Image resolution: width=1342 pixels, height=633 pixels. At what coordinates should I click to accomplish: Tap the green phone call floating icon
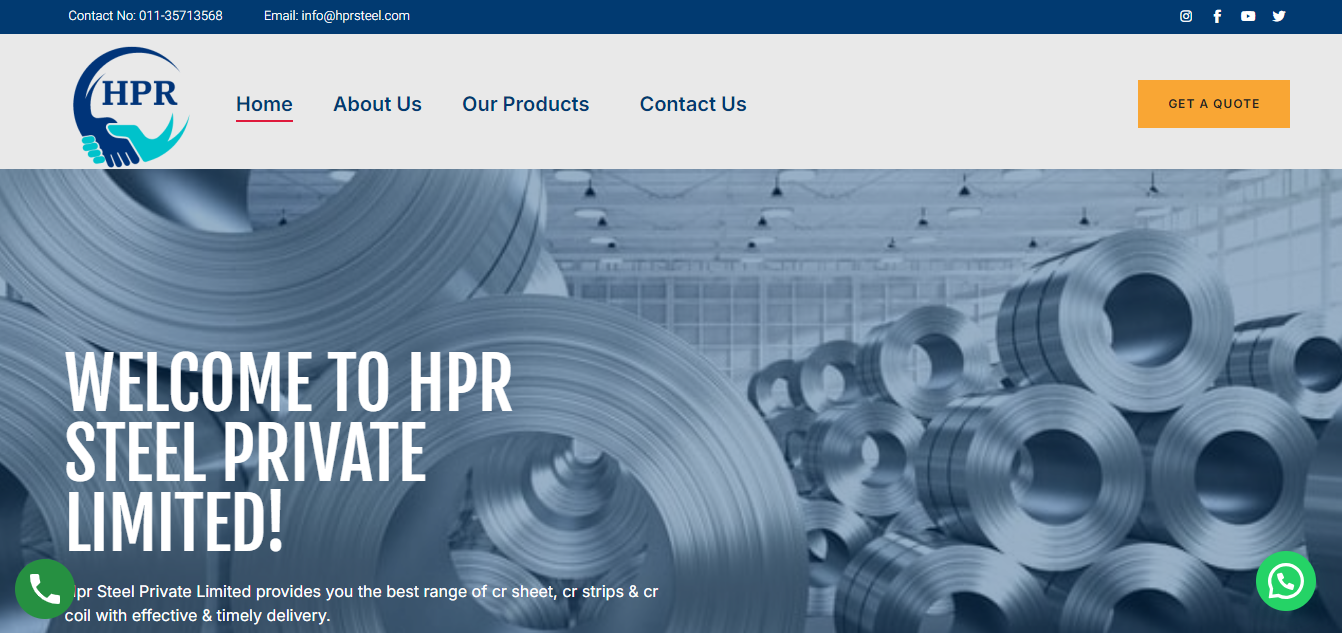click(45, 589)
